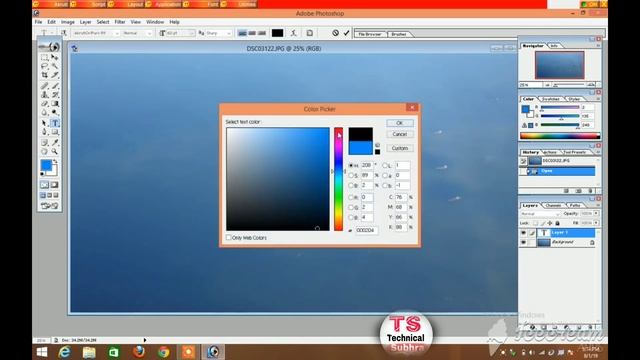Open the File menu
The height and width of the screenshot is (360, 640).
38,22
